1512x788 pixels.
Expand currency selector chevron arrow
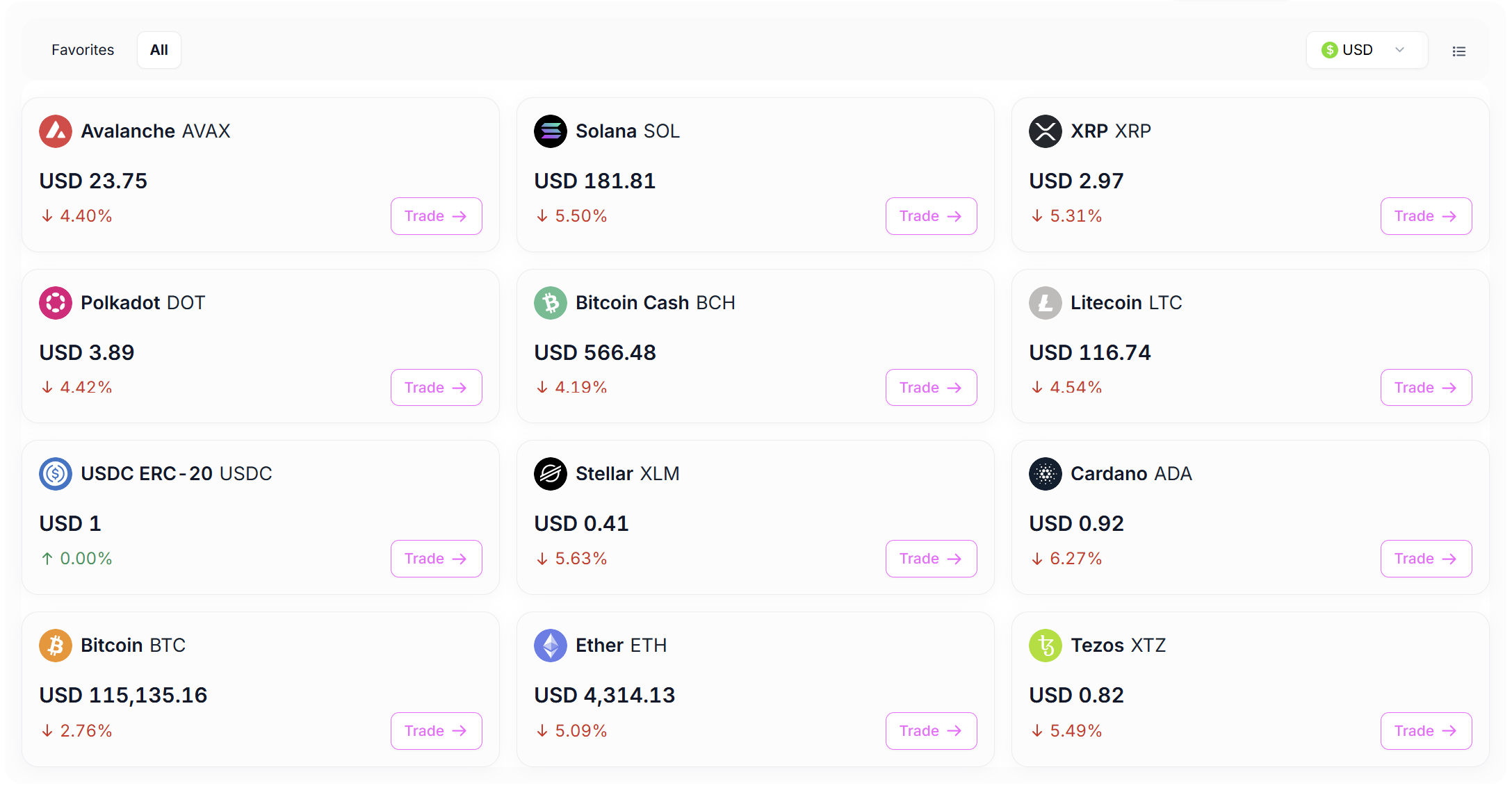point(1400,50)
